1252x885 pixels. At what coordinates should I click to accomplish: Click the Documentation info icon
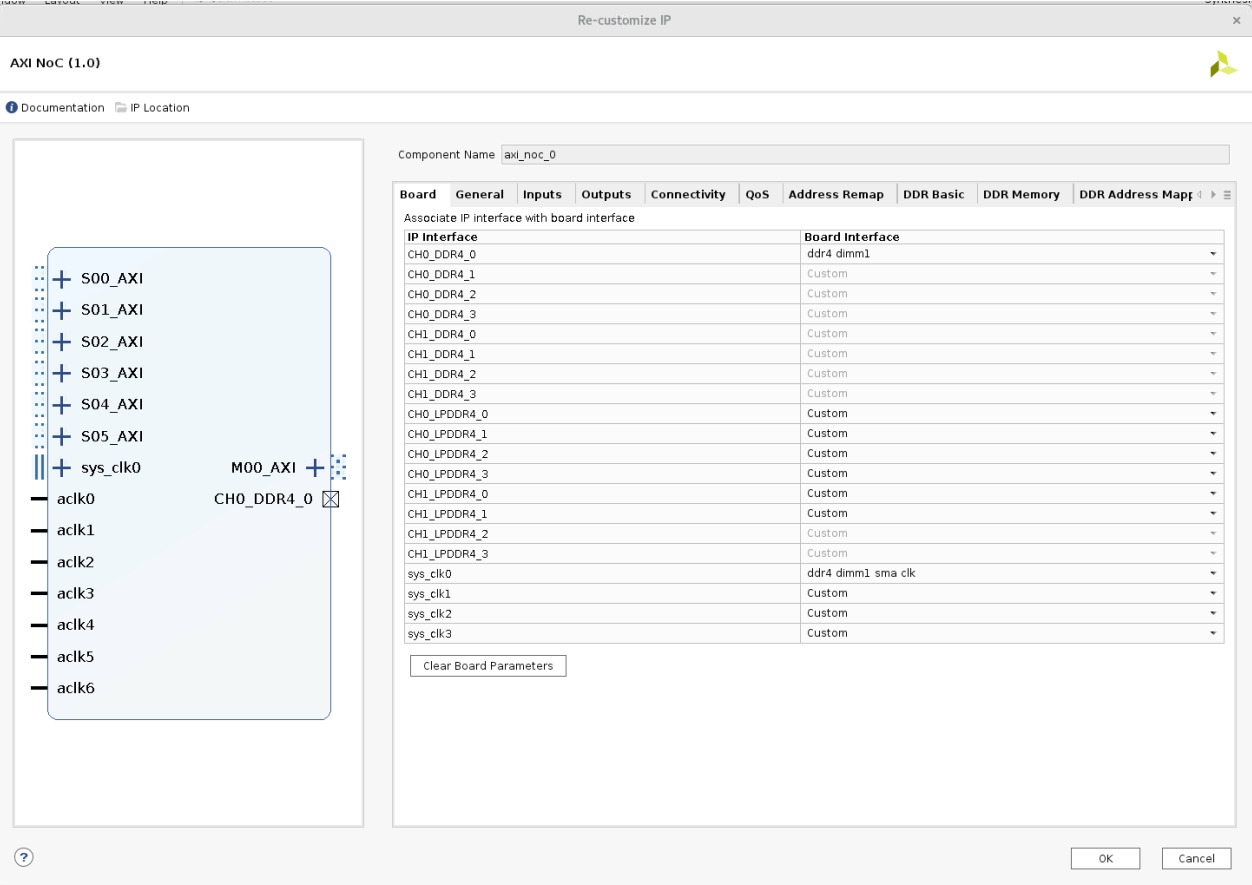12,108
